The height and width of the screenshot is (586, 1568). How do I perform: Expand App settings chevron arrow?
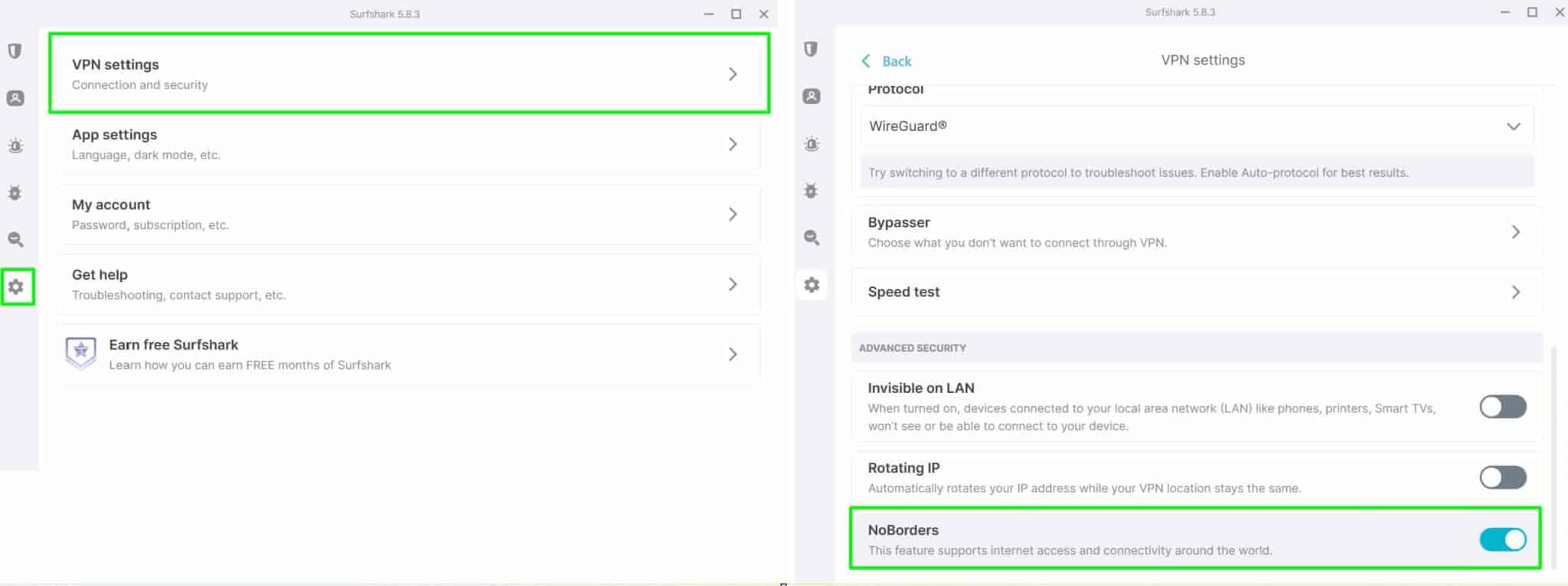click(733, 144)
